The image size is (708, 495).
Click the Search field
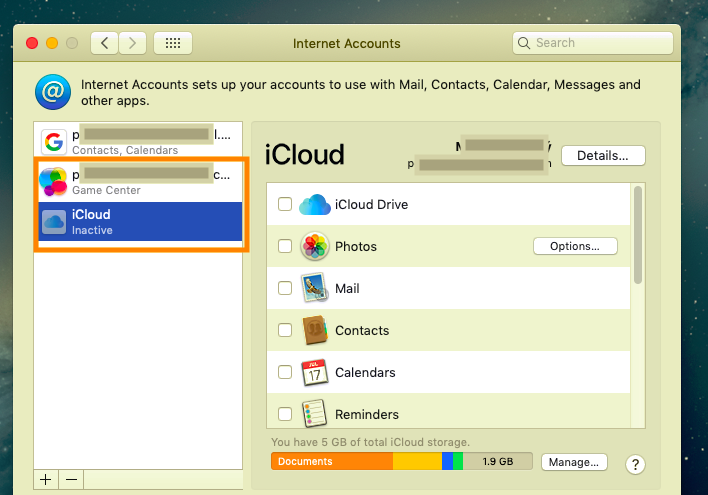pyautogui.click(x=593, y=43)
